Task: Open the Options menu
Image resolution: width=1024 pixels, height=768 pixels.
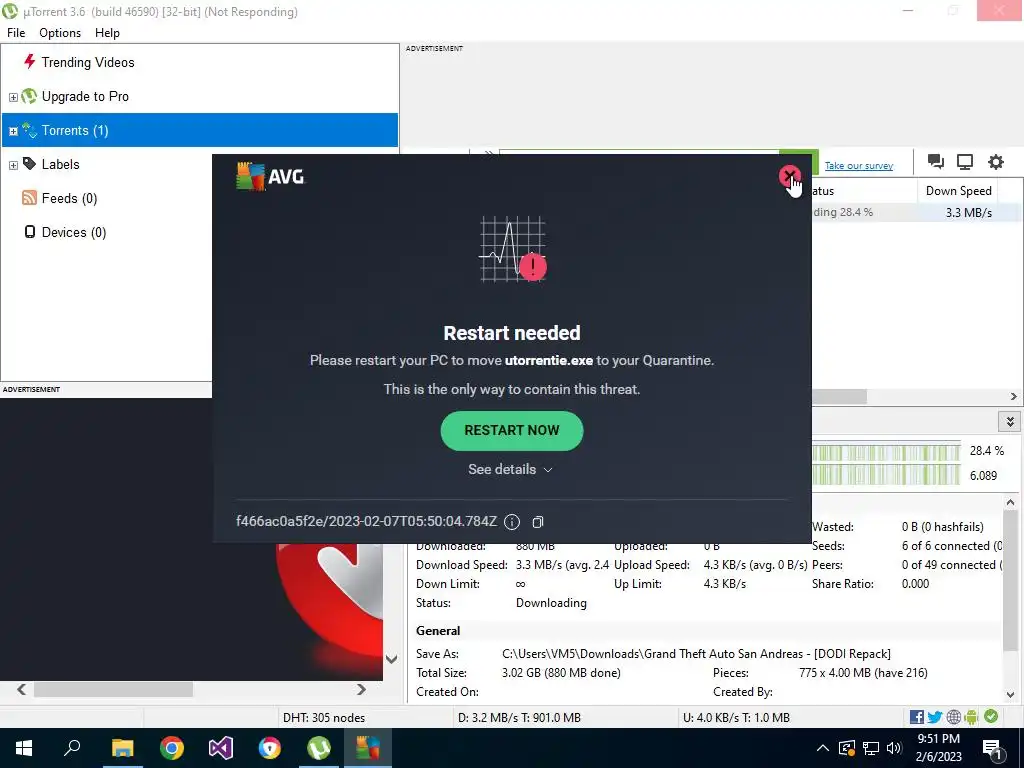Action: 60,33
